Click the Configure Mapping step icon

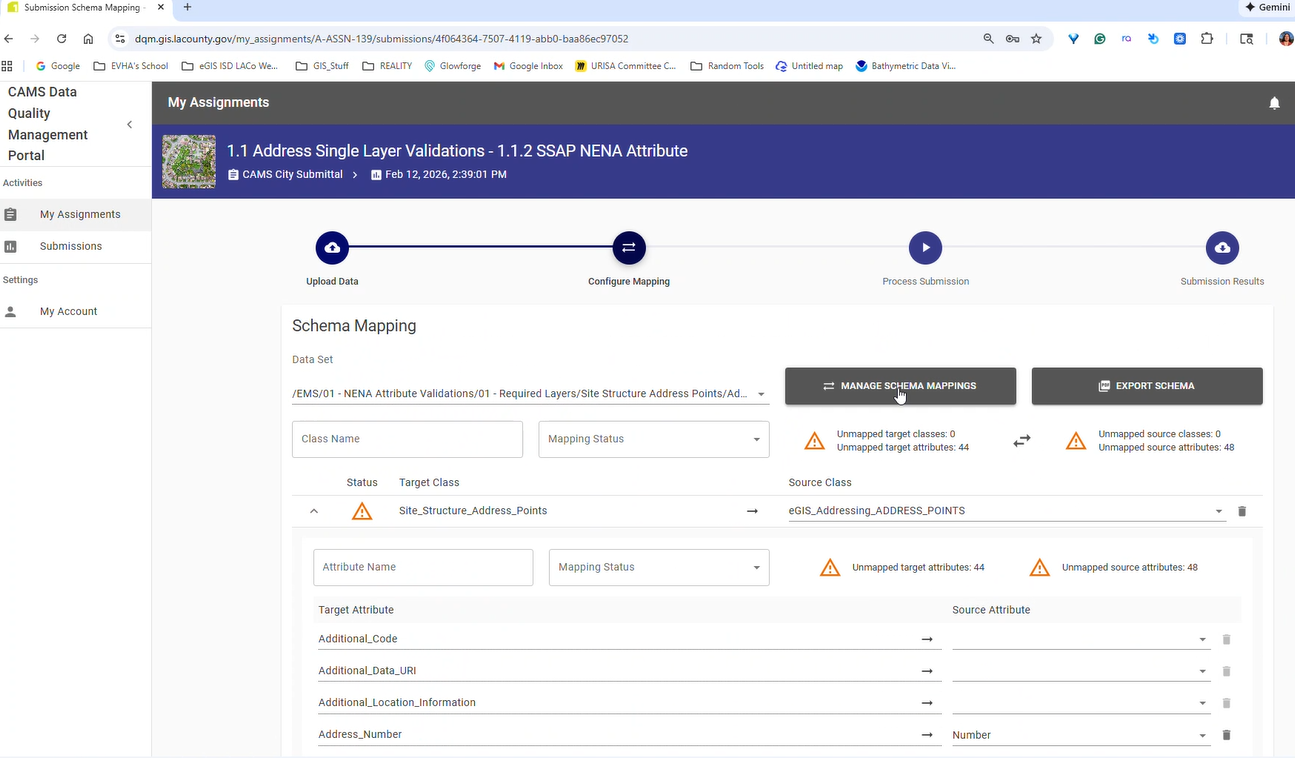coord(629,248)
